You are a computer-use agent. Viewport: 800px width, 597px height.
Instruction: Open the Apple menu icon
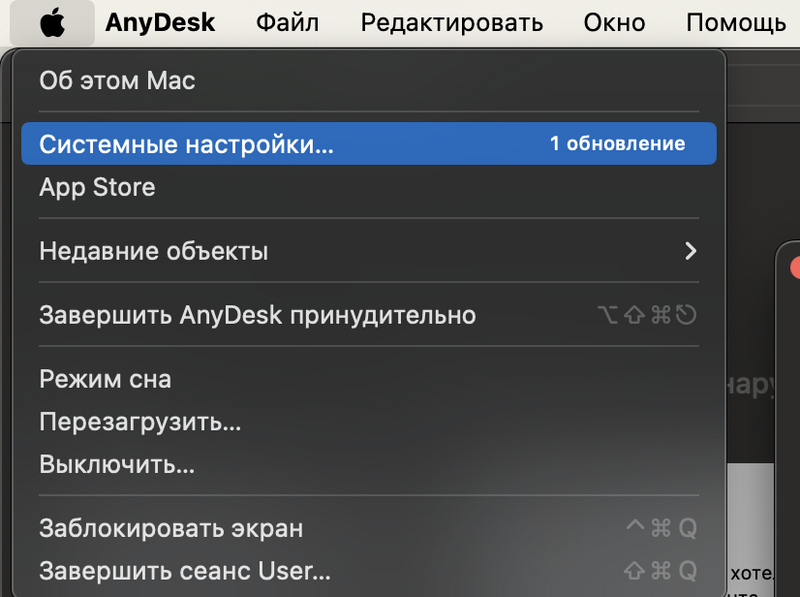(52, 22)
